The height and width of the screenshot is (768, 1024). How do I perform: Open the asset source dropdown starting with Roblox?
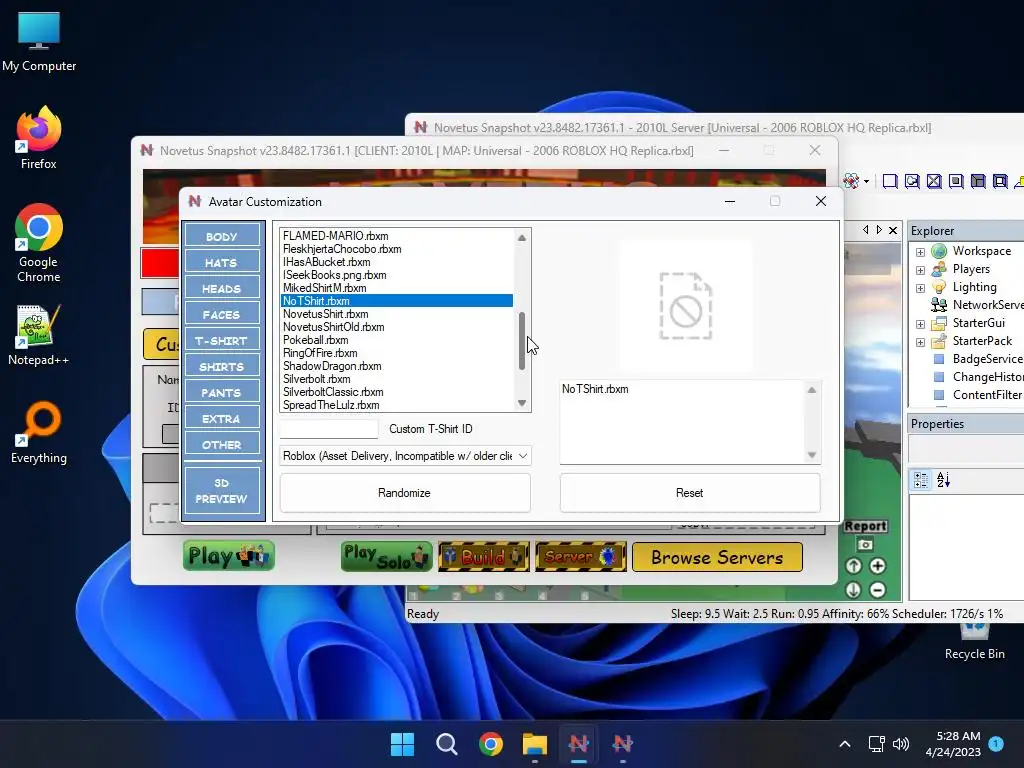pos(405,456)
